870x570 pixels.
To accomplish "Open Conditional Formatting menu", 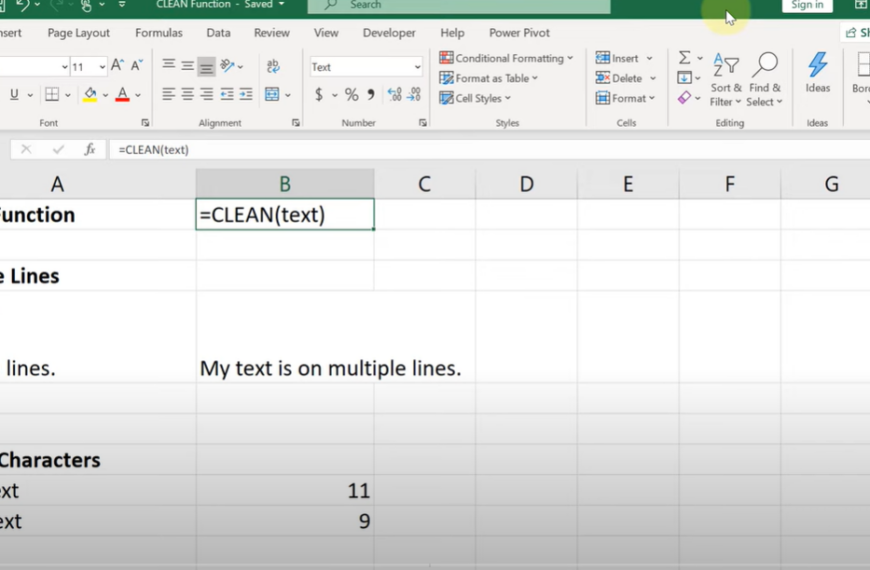I will (506, 58).
